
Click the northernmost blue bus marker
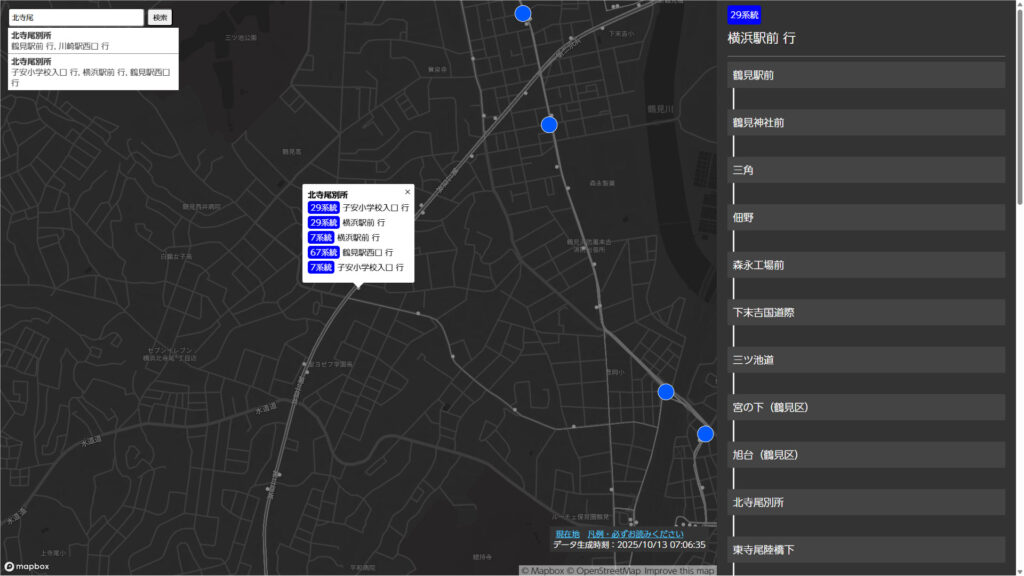pyautogui.click(x=522, y=13)
